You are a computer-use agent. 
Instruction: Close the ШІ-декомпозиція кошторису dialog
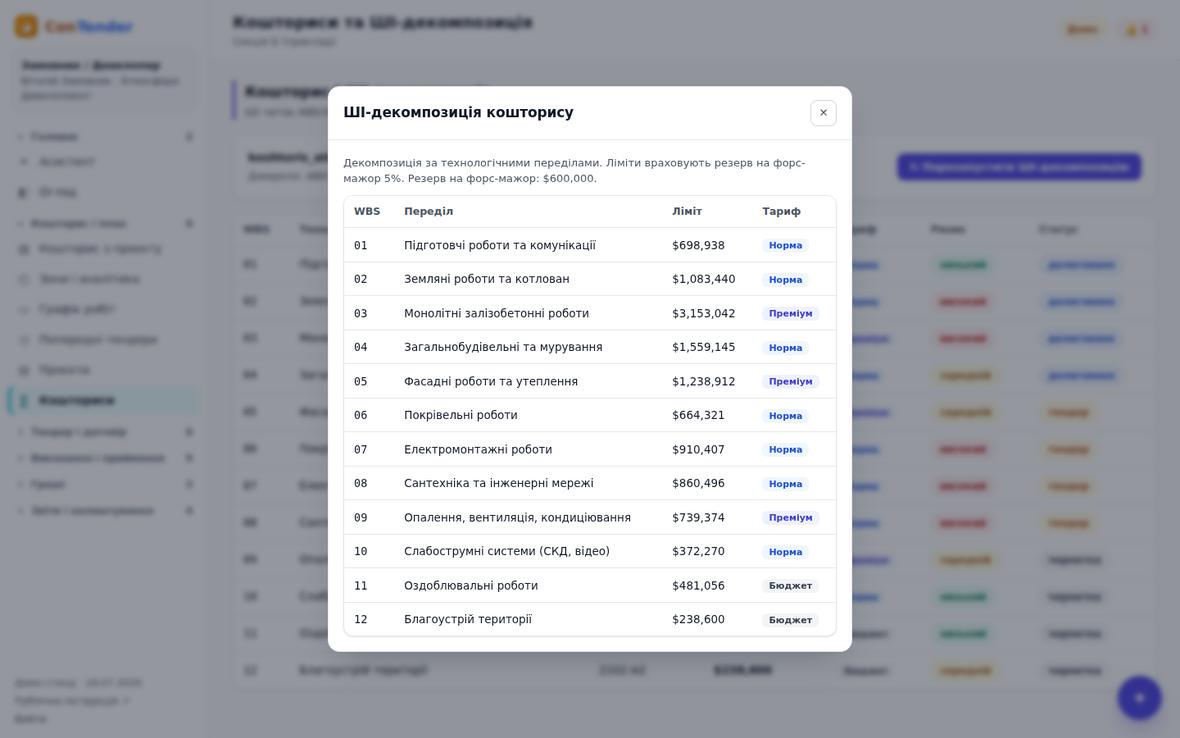pos(823,113)
